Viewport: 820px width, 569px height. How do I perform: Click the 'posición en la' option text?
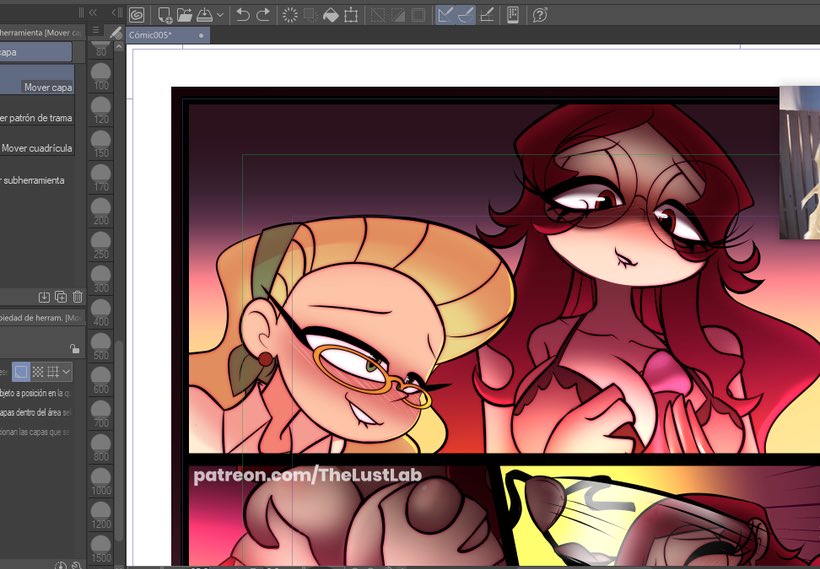pos(39,393)
